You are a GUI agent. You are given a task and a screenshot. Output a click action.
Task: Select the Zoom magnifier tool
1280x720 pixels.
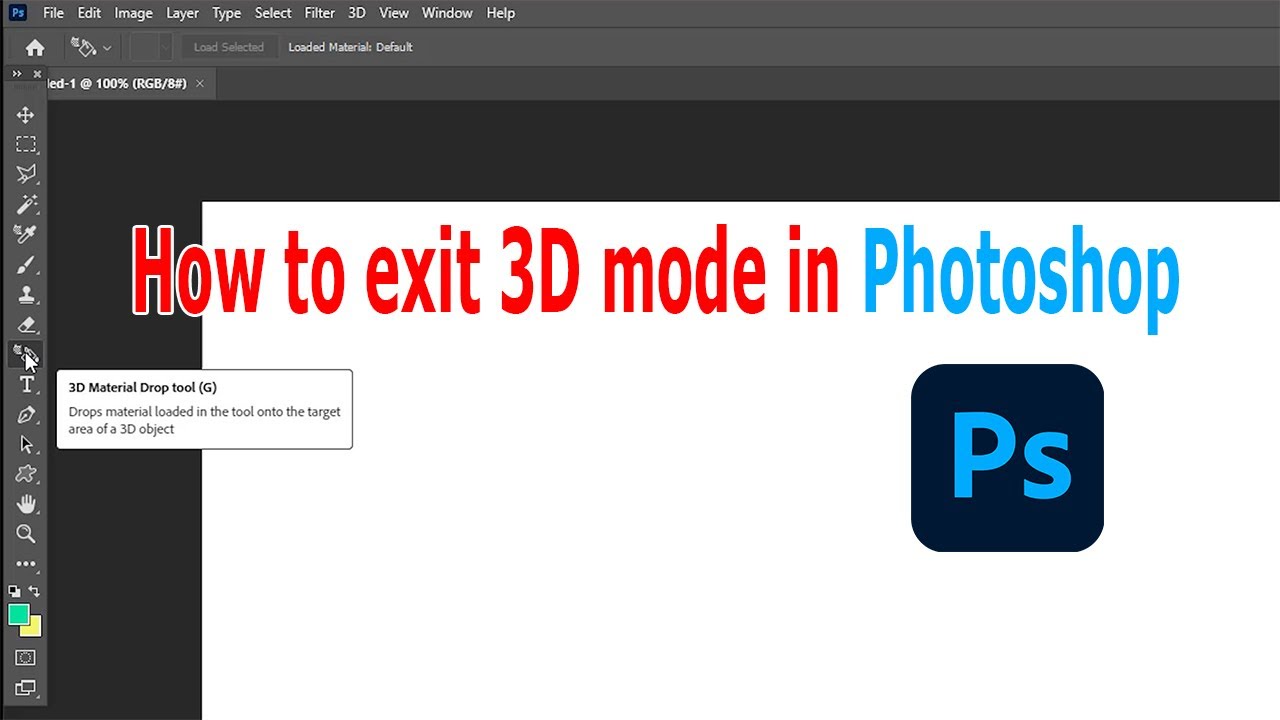[26, 534]
